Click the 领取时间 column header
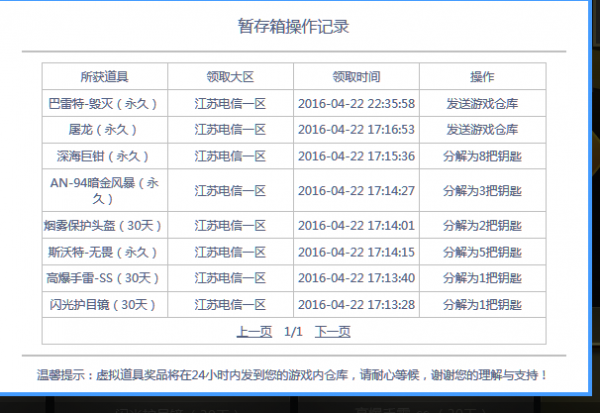Image resolution: width=600 pixels, height=413 pixels. [356, 77]
